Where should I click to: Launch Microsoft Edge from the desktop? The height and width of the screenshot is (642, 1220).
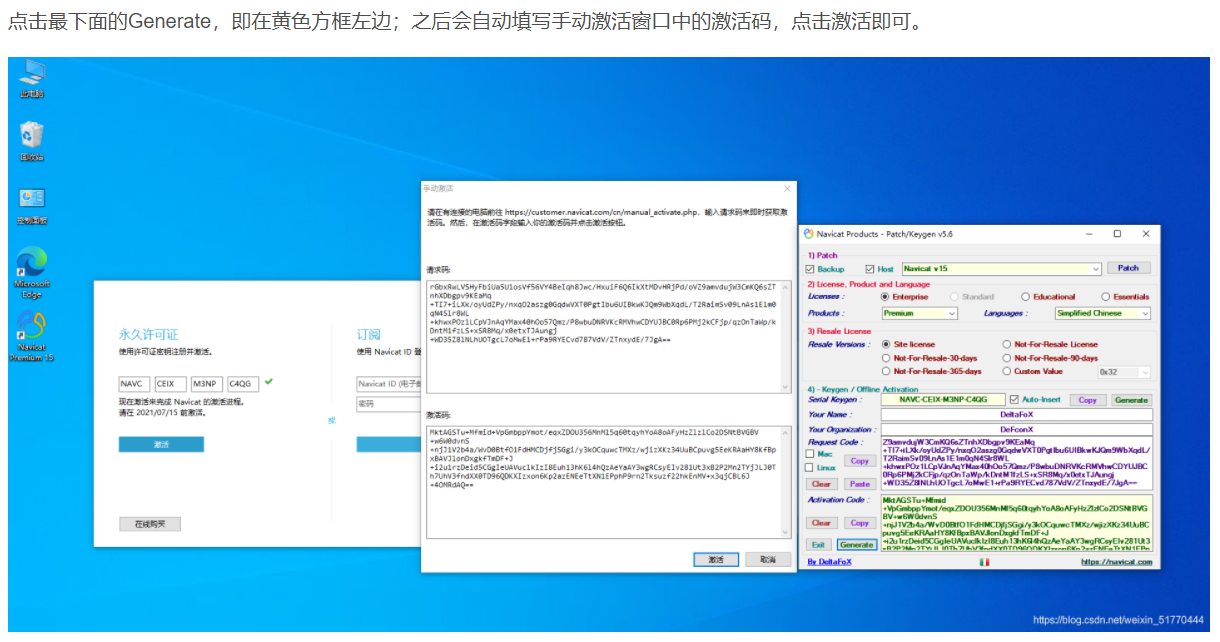32,272
